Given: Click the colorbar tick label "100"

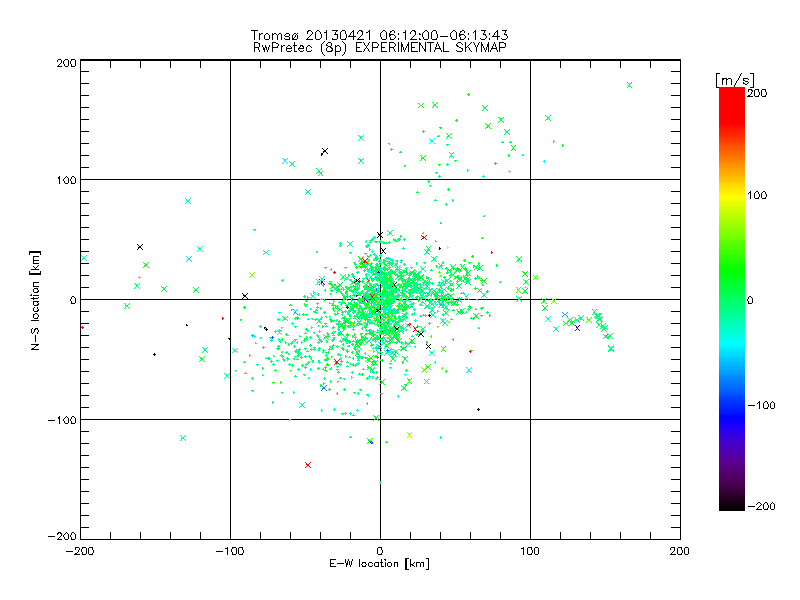Looking at the screenshot, I should coord(757,195).
